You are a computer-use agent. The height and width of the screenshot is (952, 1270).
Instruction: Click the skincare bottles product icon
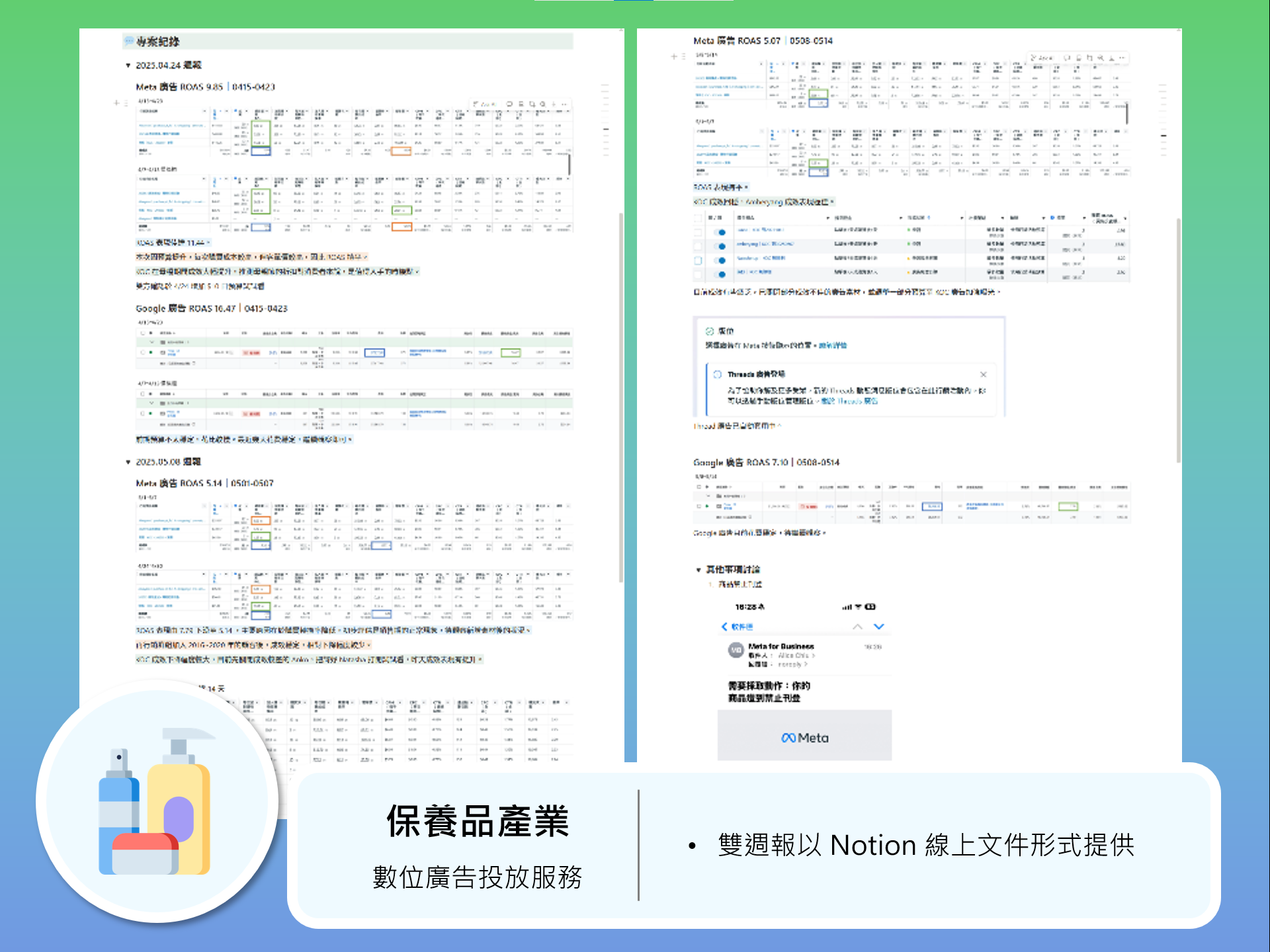click(x=157, y=801)
